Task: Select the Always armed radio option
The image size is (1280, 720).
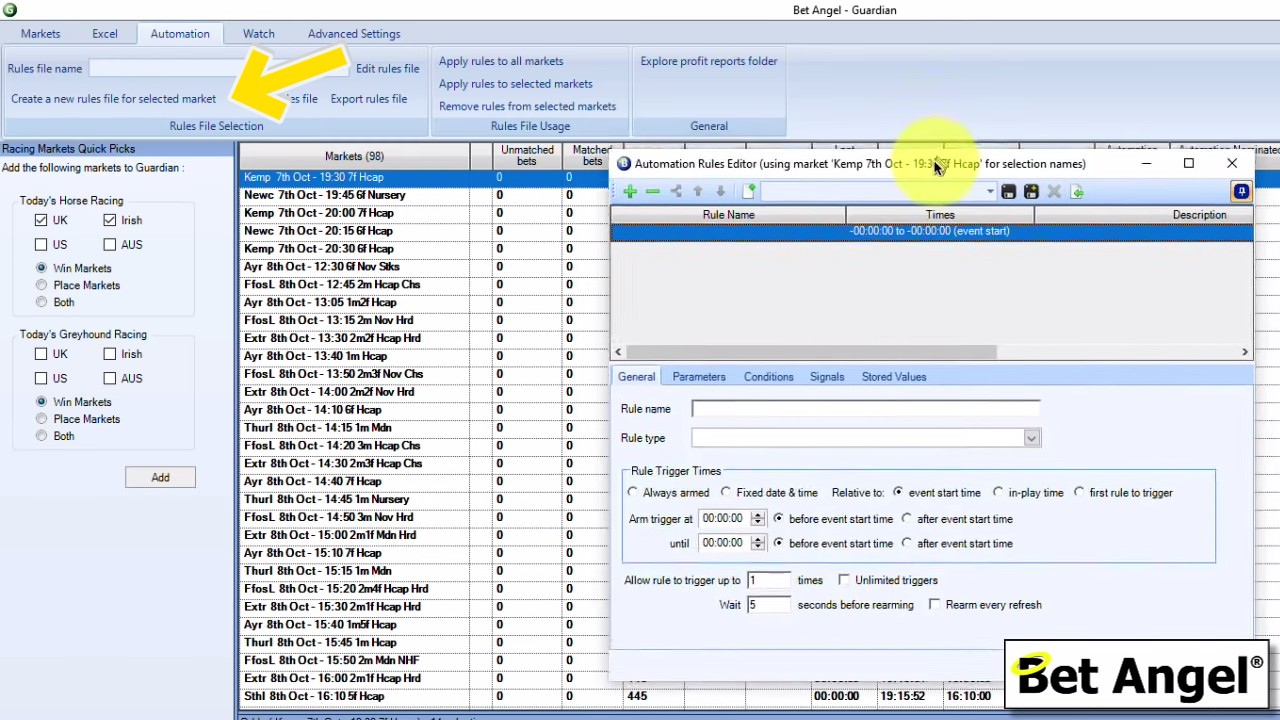Action: coord(633,493)
